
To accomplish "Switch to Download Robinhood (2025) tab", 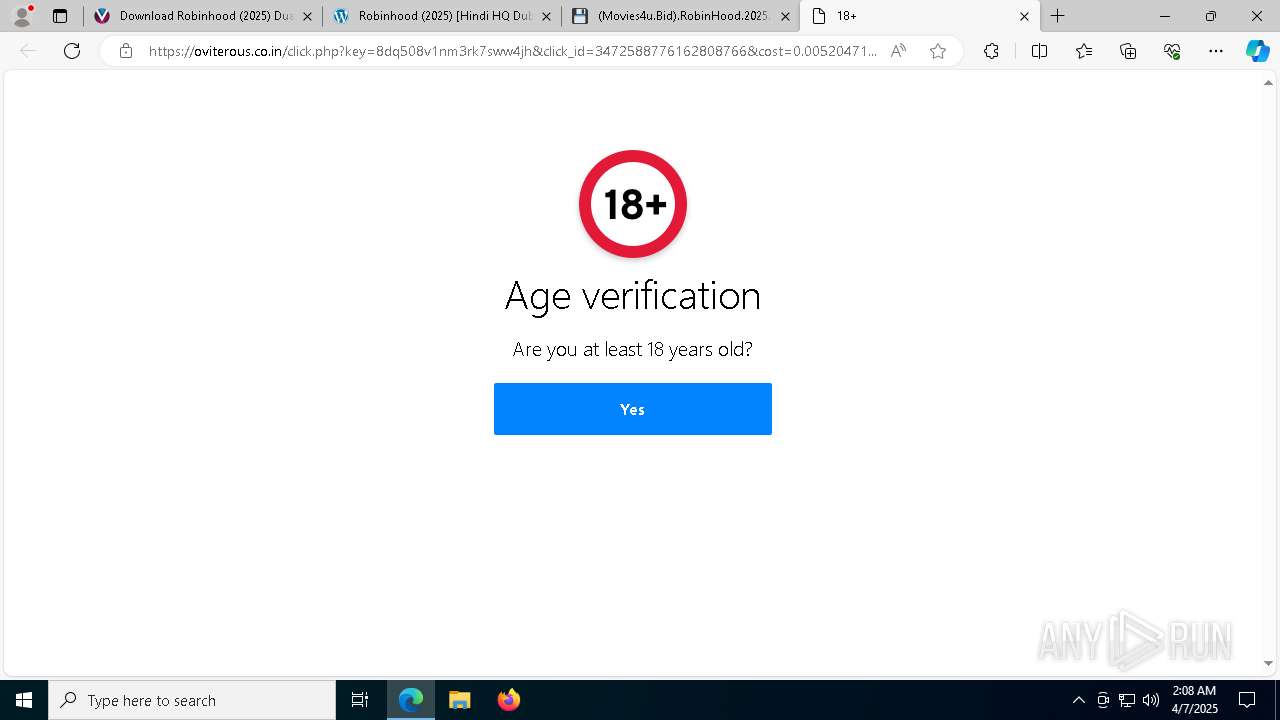I will coord(202,16).
